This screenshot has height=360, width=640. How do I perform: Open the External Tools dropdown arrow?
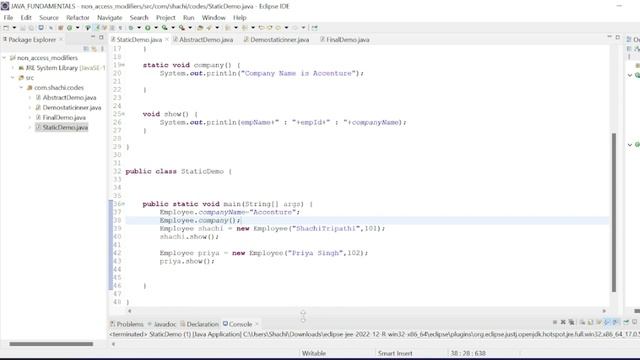point(190,28)
